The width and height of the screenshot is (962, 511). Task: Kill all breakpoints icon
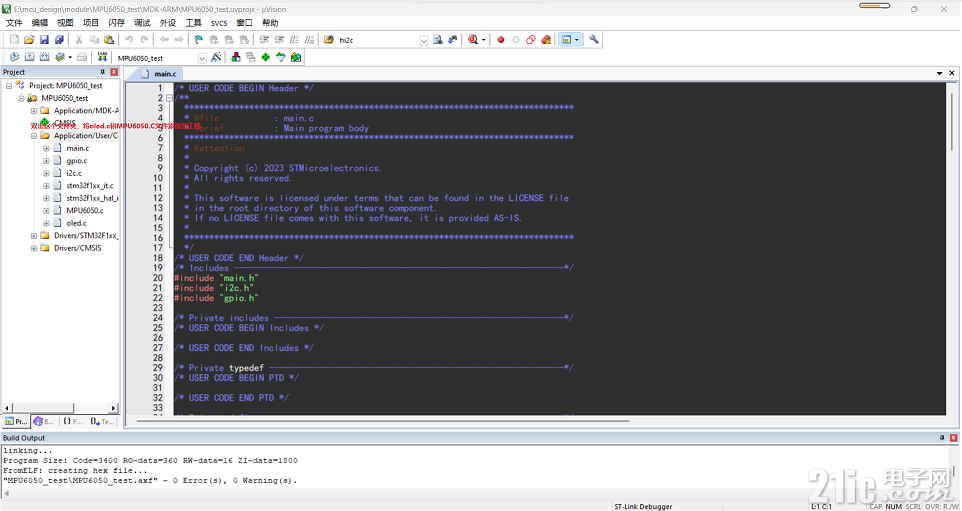pyautogui.click(x=546, y=40)
